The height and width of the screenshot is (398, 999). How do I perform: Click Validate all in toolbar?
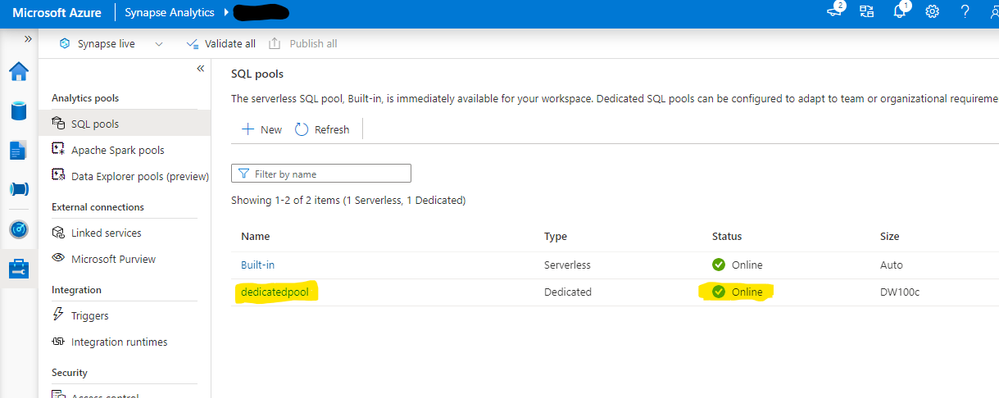pyautogui.click(x=220, y=44)
